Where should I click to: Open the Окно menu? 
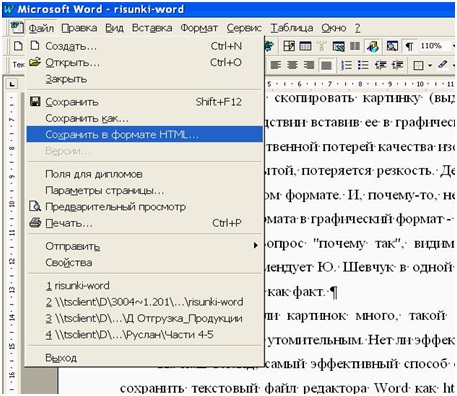(334, 28)
